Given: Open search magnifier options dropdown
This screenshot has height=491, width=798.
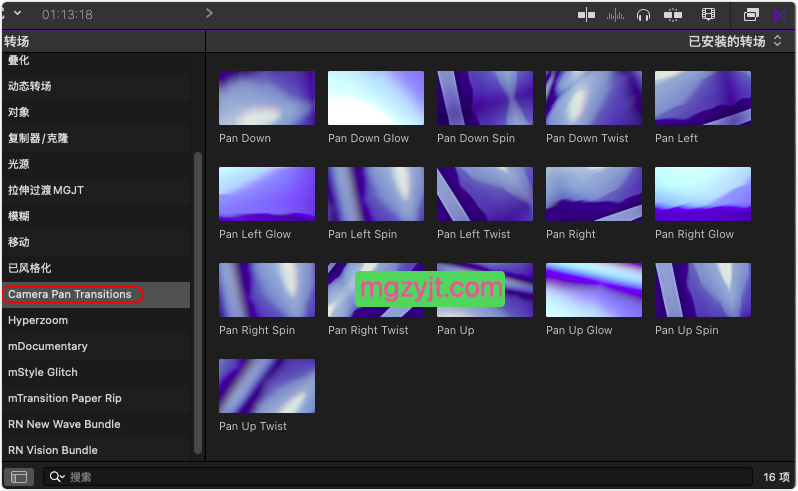Looking at the screenshot, I should coord(57,477).
